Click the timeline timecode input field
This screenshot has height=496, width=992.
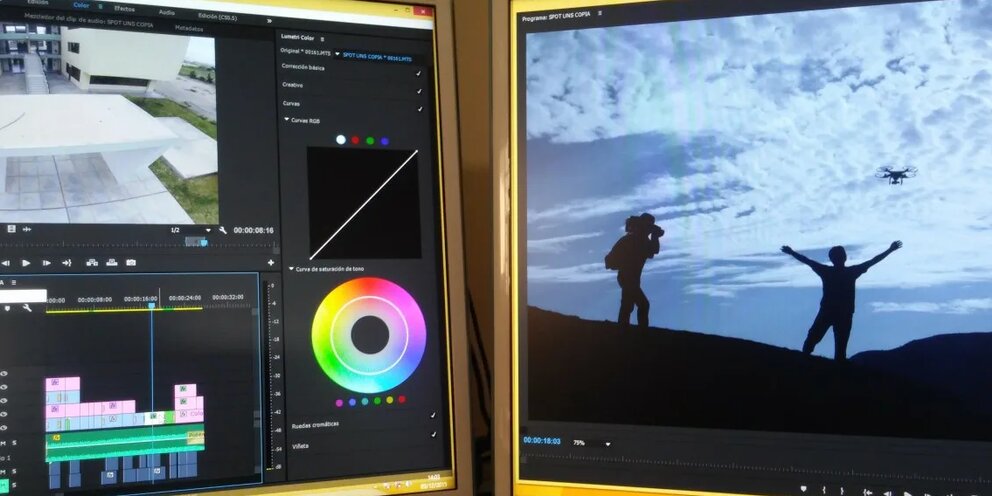click(23, 295)
